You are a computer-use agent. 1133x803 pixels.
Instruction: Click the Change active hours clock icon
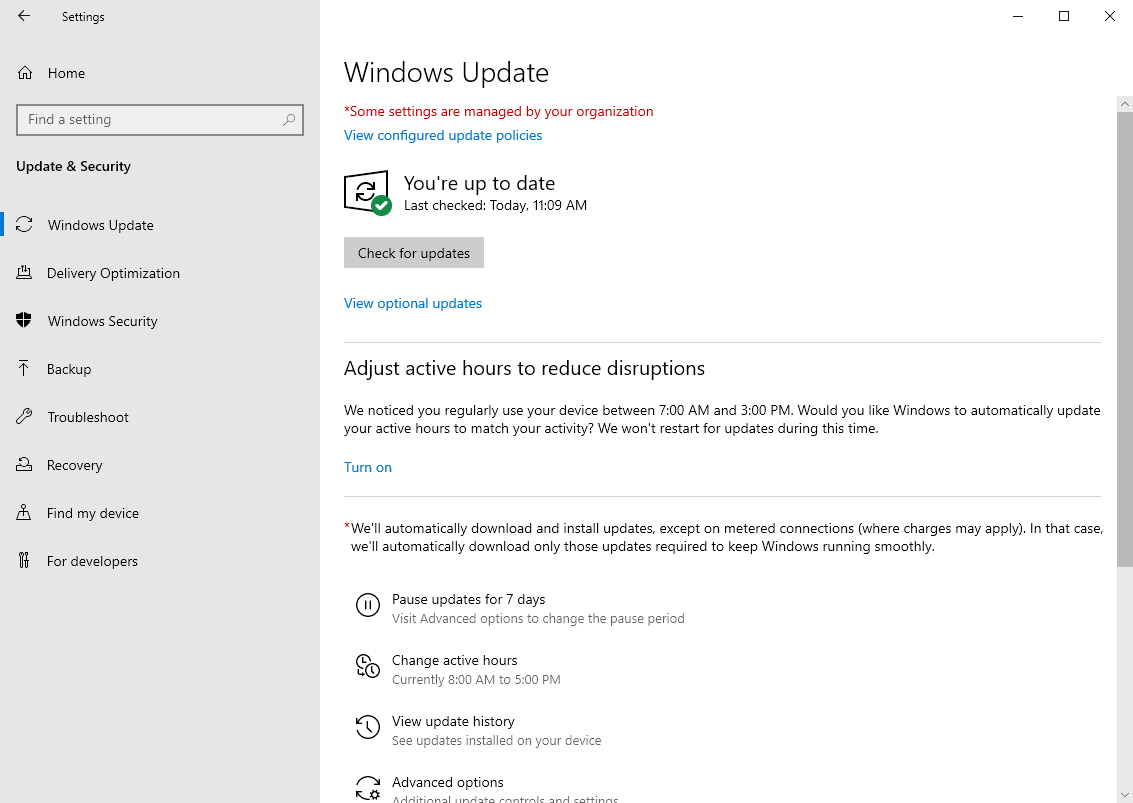coord(368,666)
